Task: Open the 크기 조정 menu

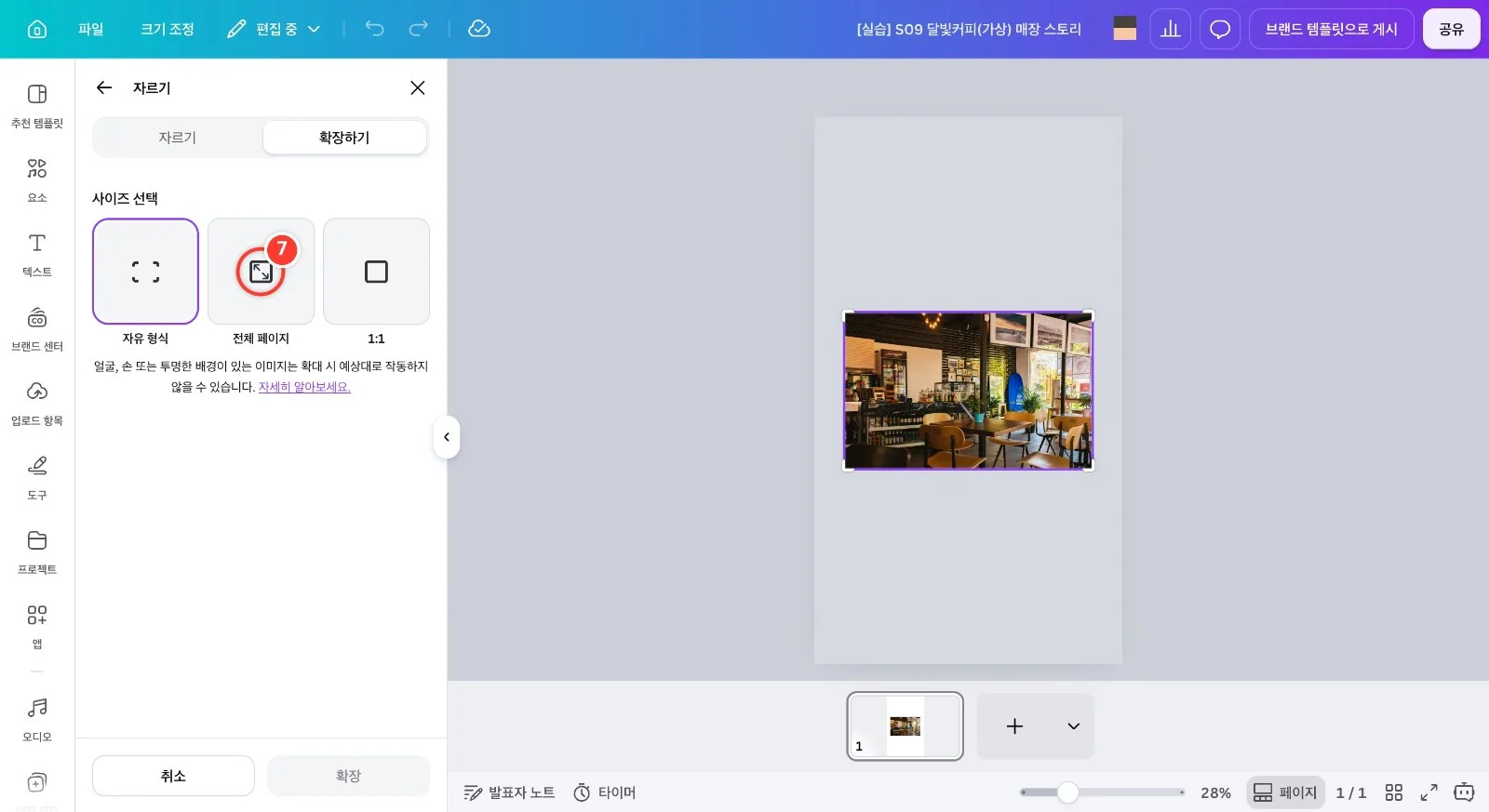Action: pos(168,29)
